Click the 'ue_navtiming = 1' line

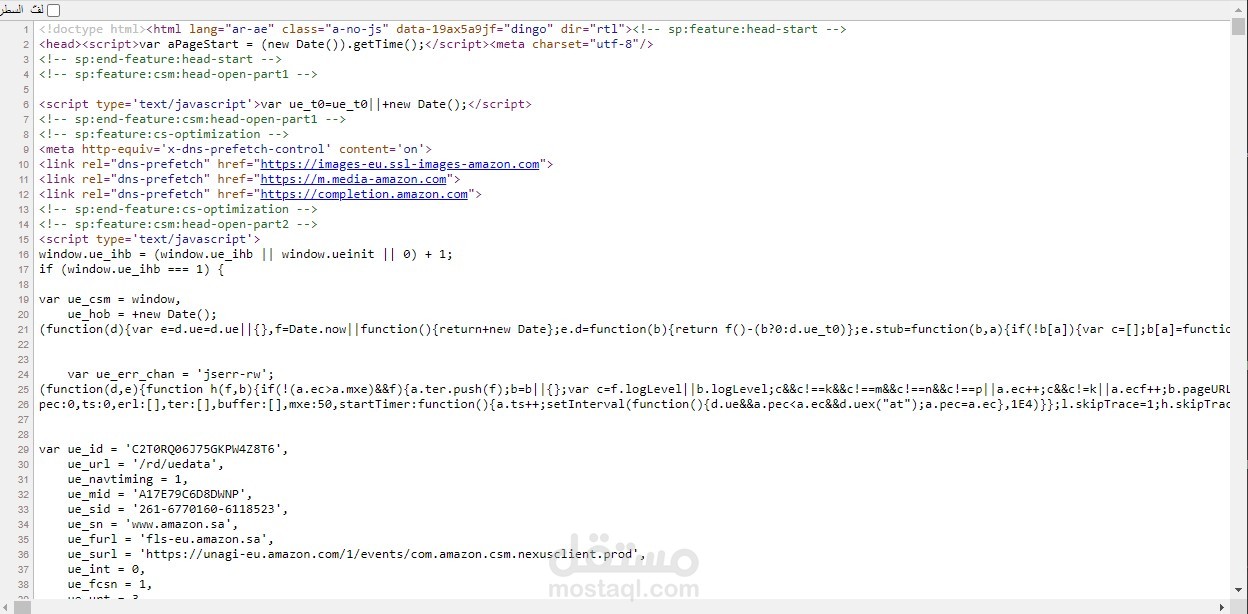coord(127,479)
